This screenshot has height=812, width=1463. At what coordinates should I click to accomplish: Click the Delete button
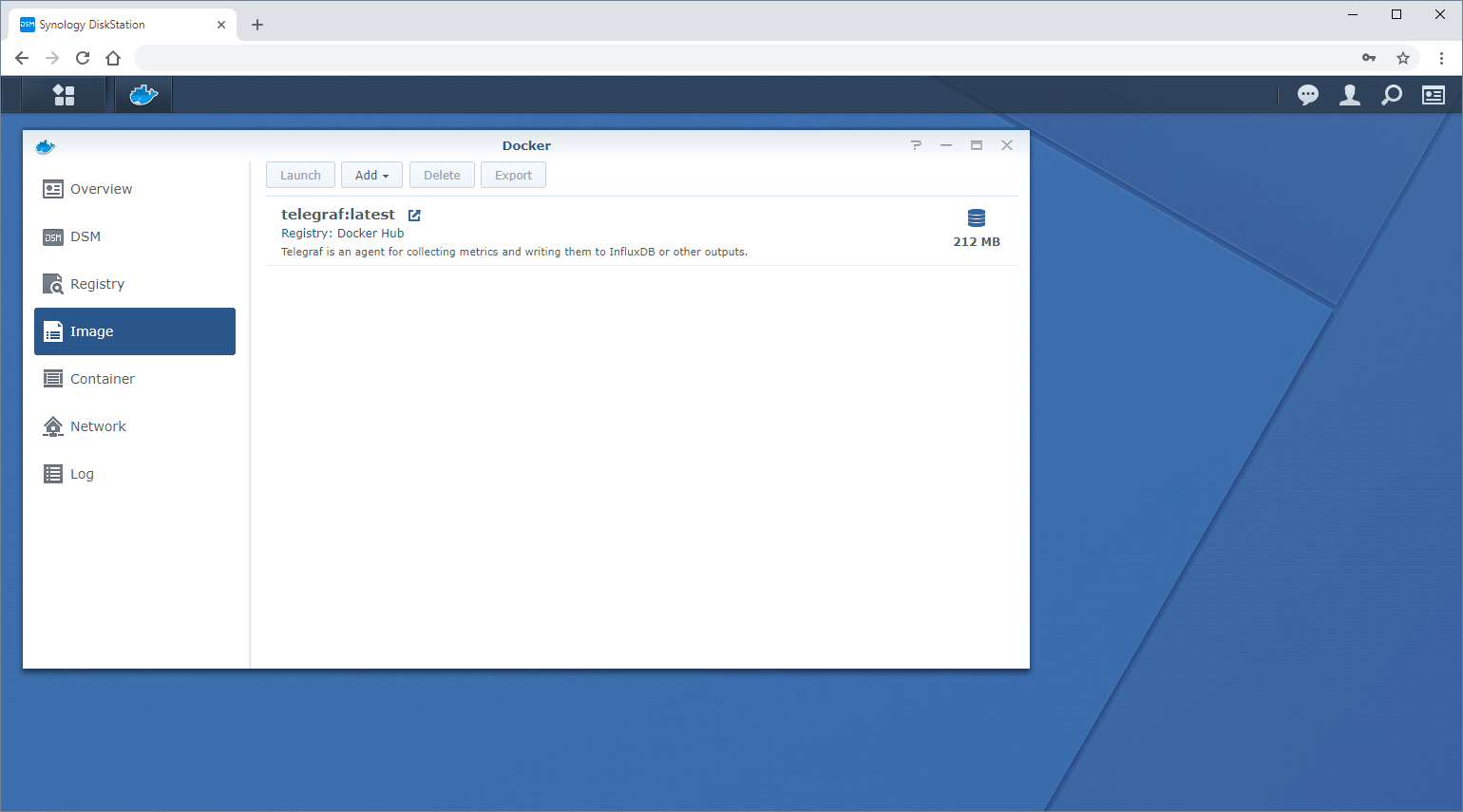[x=442, y=175]
